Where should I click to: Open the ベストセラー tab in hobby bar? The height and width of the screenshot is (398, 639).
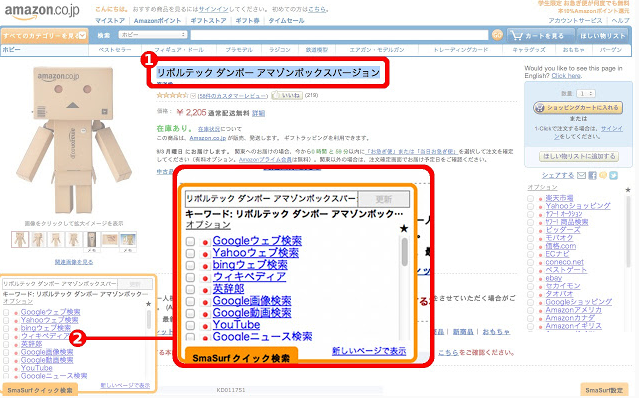pyautogui.click(x=115, y=50)
